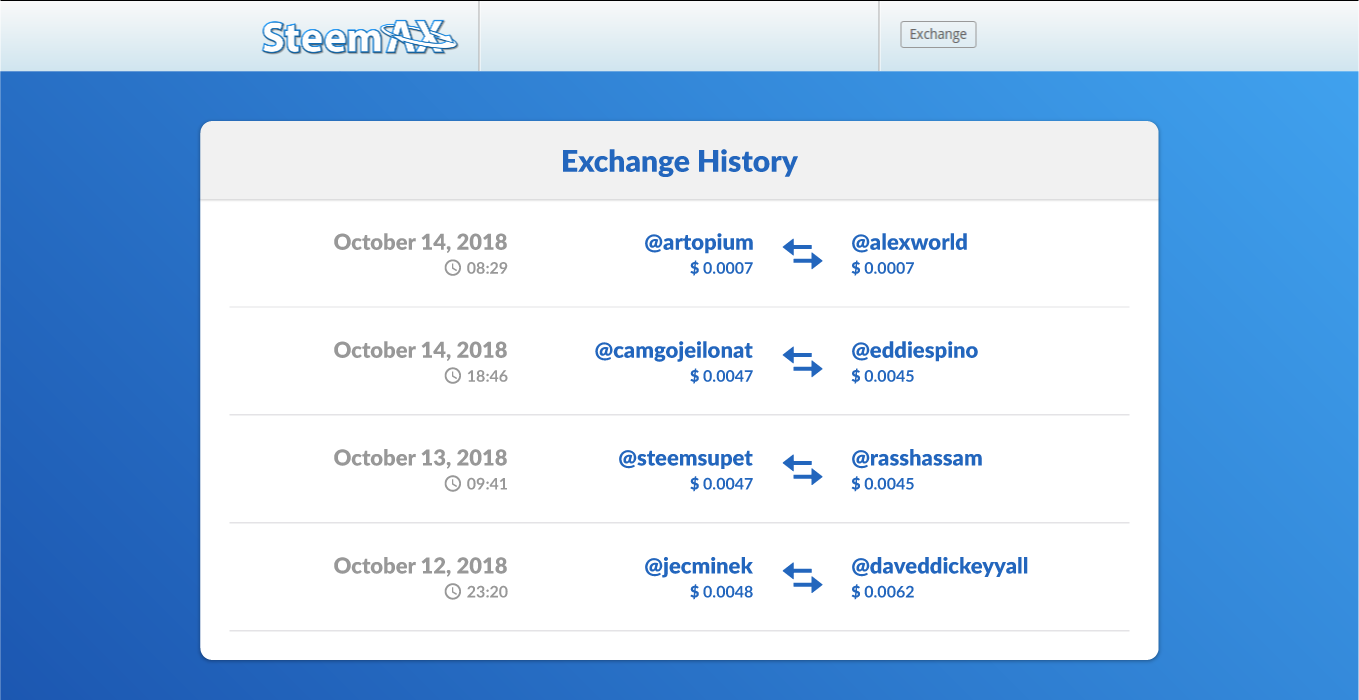Click exchange arrows between jecminek and daveddickeyyall

[x=802, y=578]
